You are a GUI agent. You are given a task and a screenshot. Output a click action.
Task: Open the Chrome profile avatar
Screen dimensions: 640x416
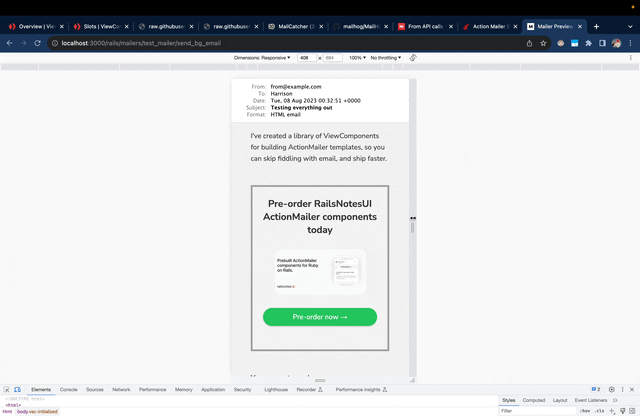tap(616, 43)
